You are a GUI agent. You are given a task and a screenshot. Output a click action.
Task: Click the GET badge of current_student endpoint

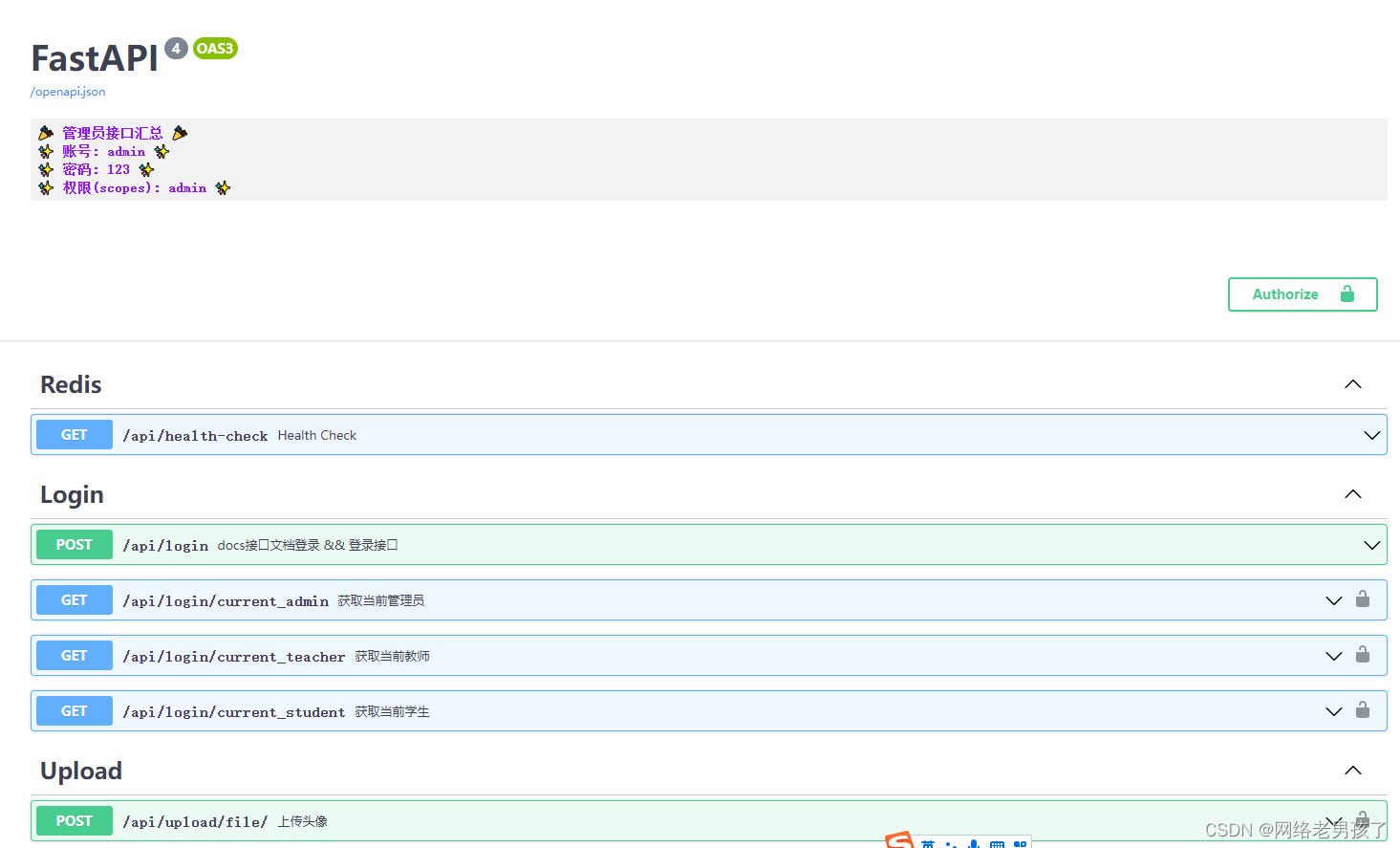75,711
